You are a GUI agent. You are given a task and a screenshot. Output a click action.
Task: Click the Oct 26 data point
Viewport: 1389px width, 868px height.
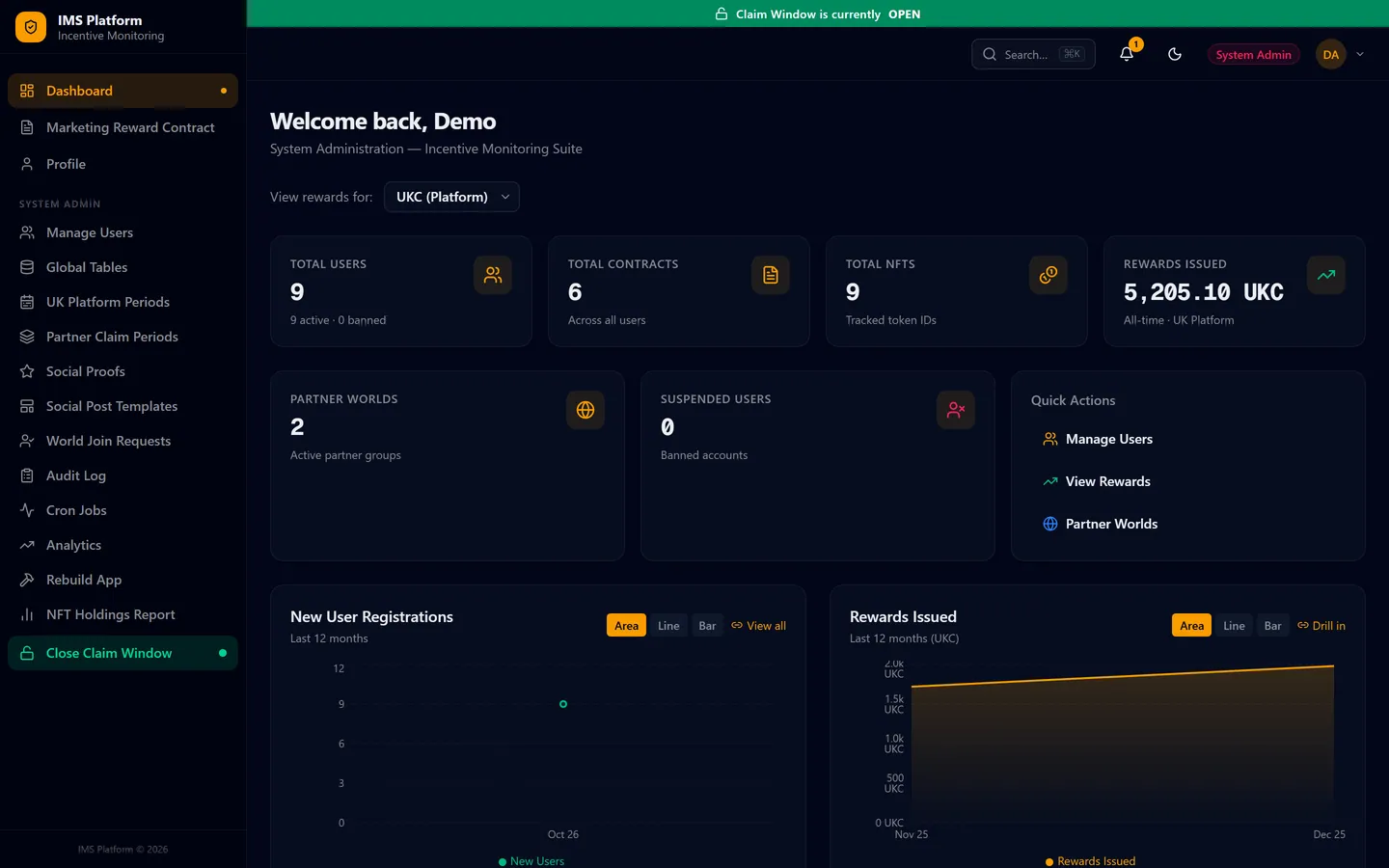[563, 704]
